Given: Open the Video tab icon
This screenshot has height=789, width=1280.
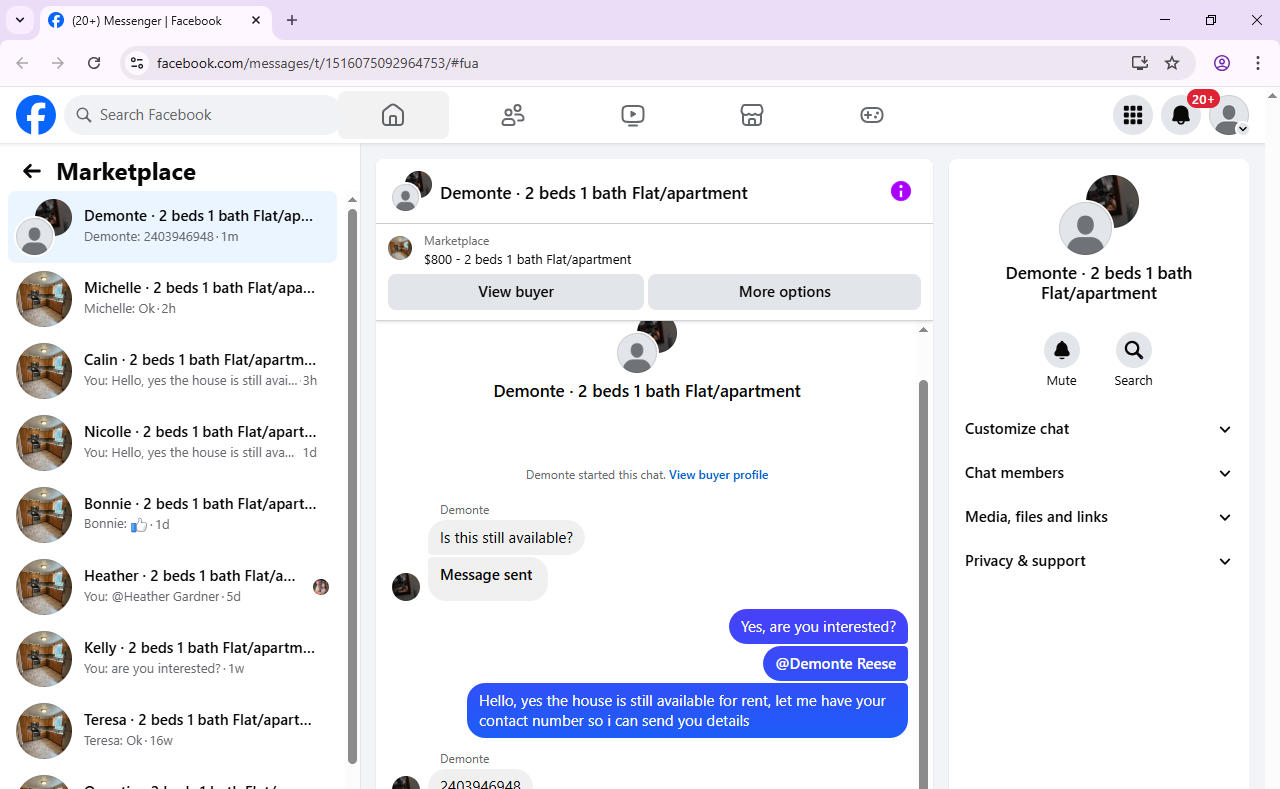Looking at the screenshot, I should 632,115.
